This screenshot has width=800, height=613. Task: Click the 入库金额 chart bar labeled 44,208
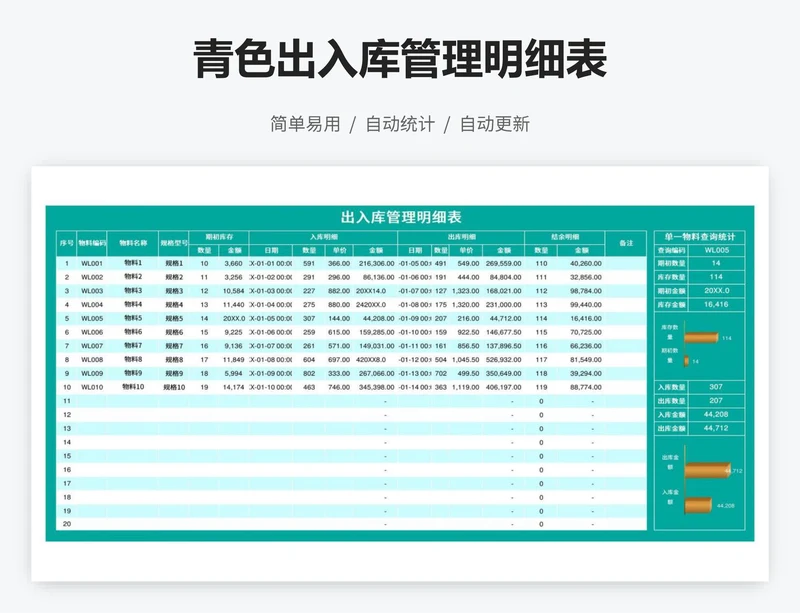click(x=698, y=505)
